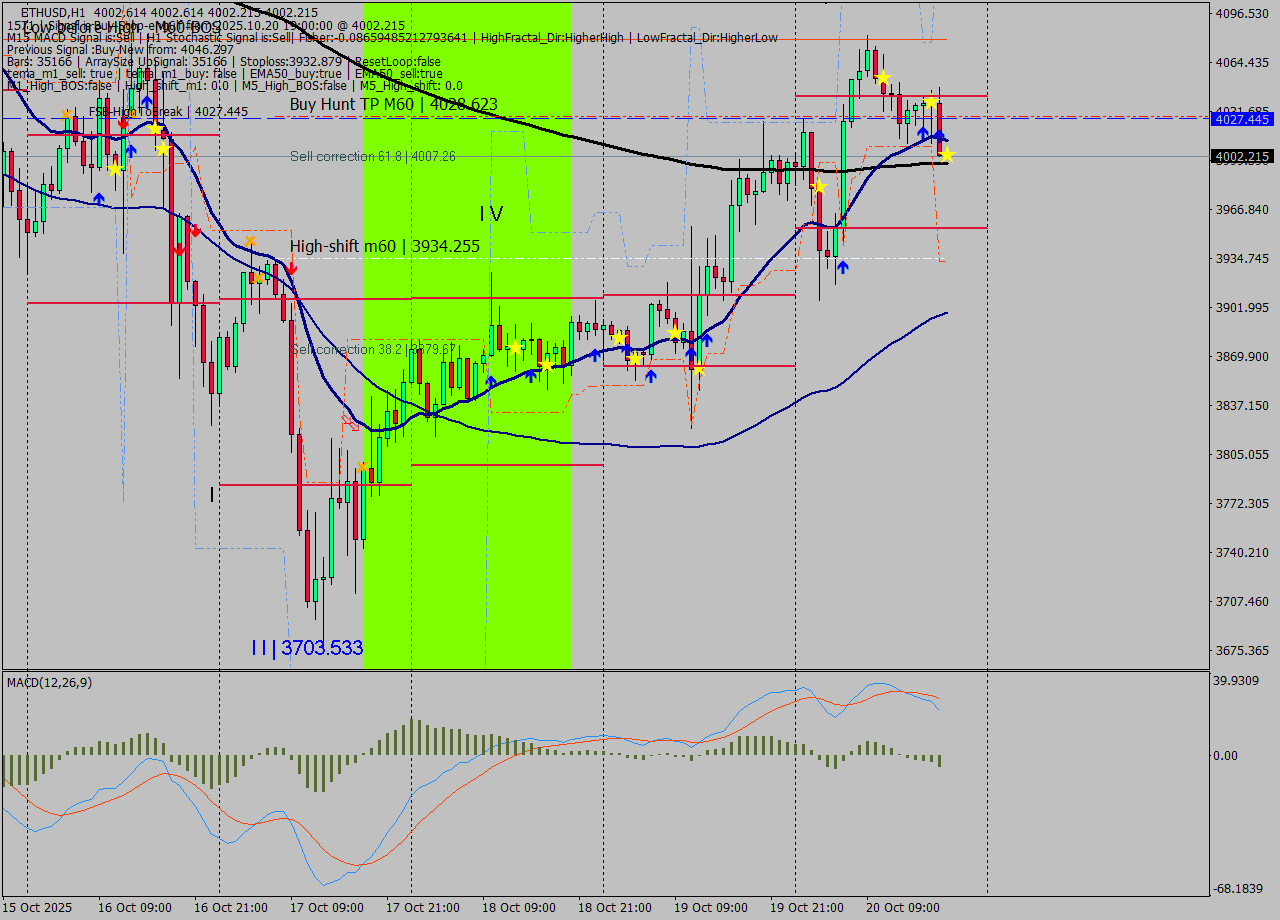Screen dimensions: 1280x920
Task: Click the blue up arrow under the lower blue moving average on 16 Oct
Action: (99, 199)
